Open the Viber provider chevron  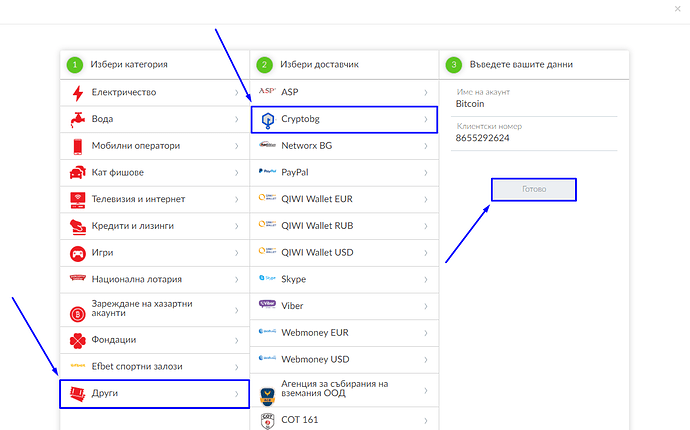pos(426,306)
